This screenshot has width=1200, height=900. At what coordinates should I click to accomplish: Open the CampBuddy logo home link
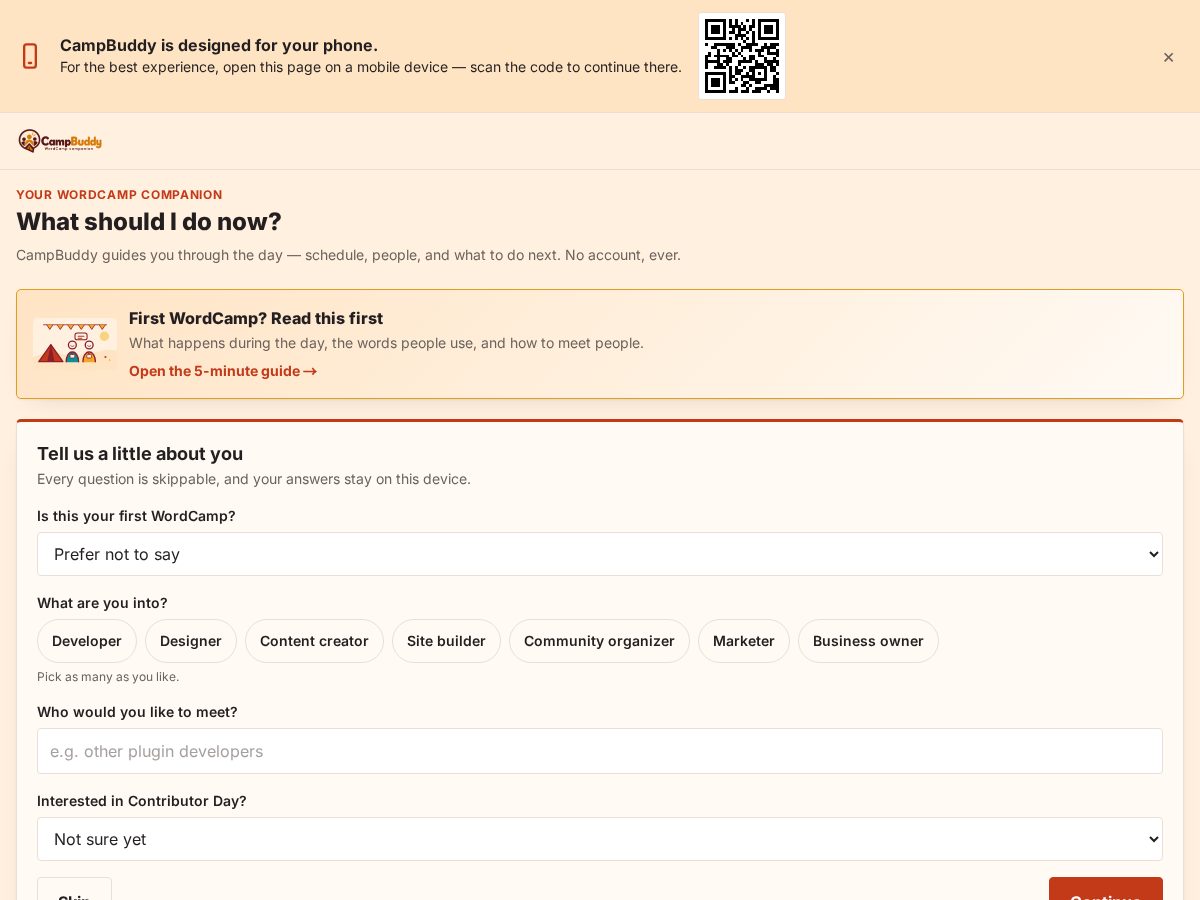60,141
